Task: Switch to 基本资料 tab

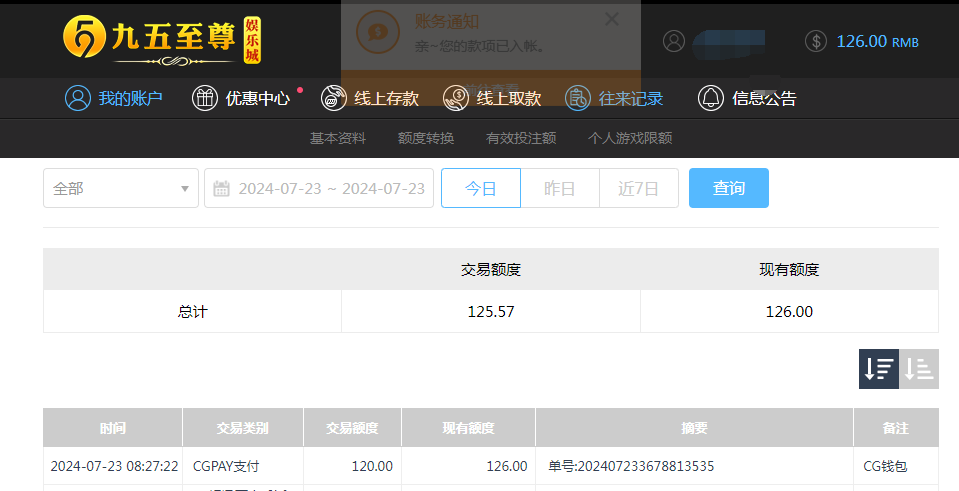Action: pyautogui.click(x=338, y=138)
